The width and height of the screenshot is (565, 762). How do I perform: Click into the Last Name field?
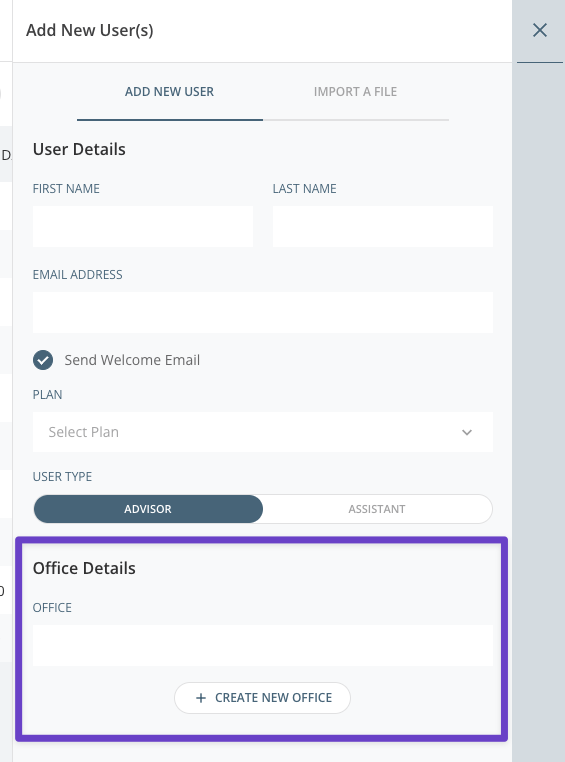[x=383, y=226]
